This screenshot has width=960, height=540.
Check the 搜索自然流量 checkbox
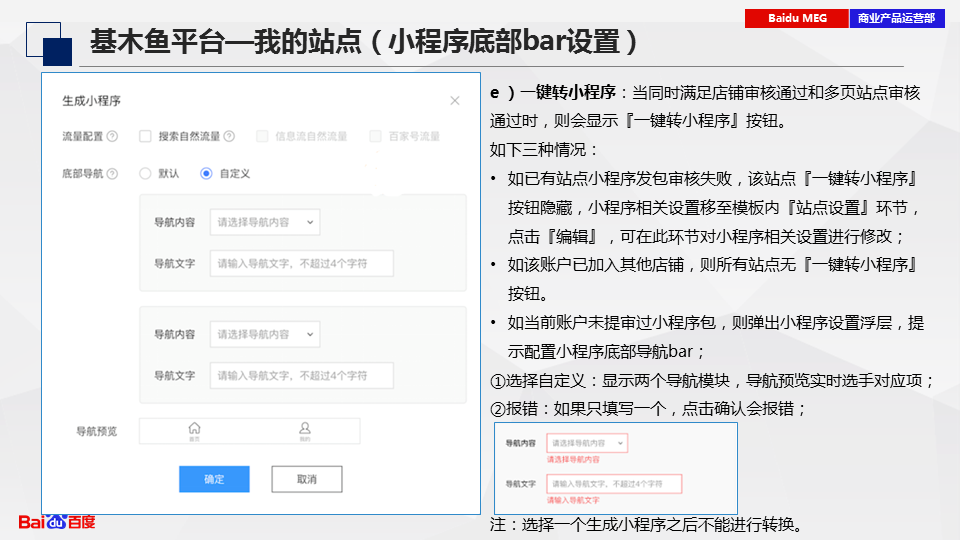pos(145,137)
